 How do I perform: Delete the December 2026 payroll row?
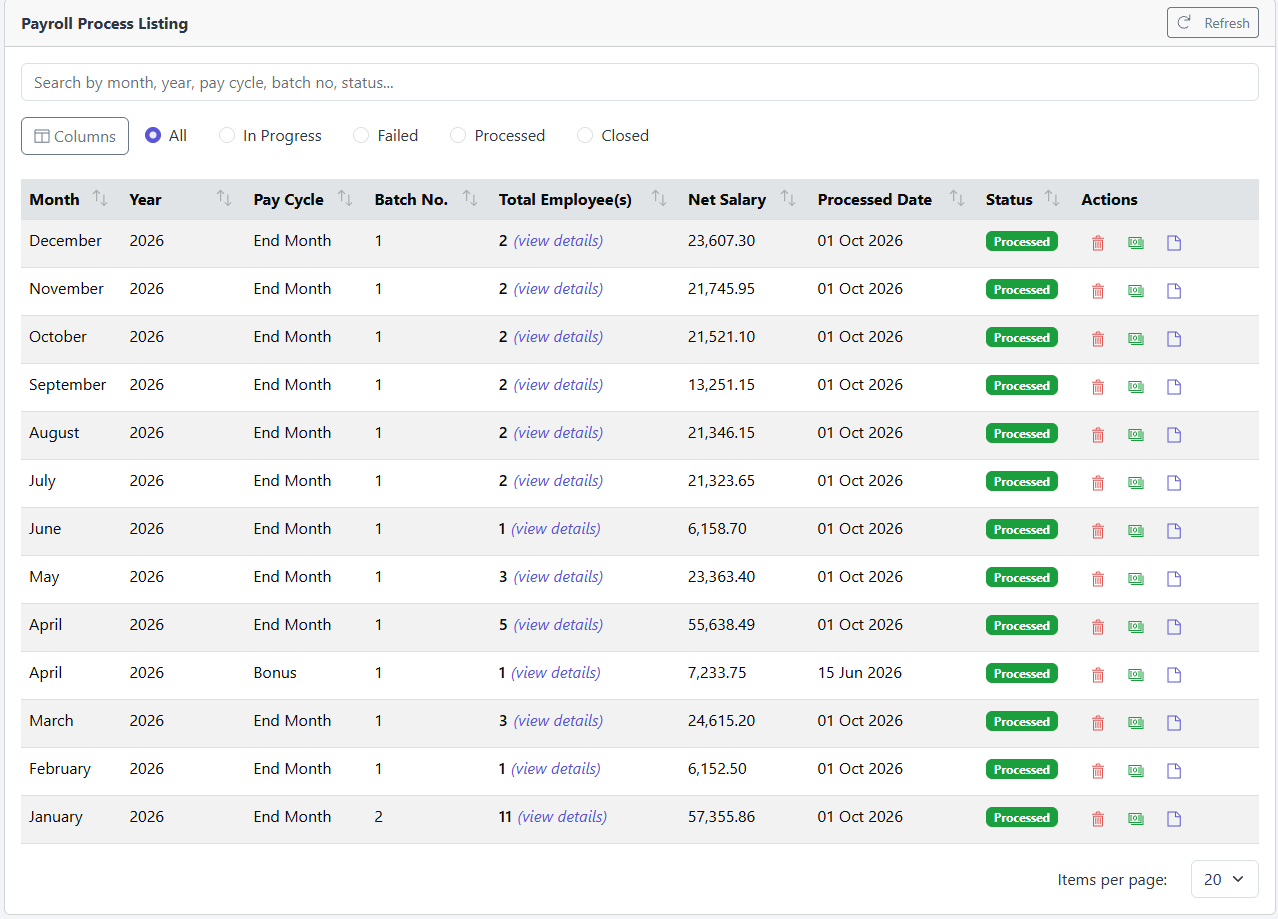1098,243
